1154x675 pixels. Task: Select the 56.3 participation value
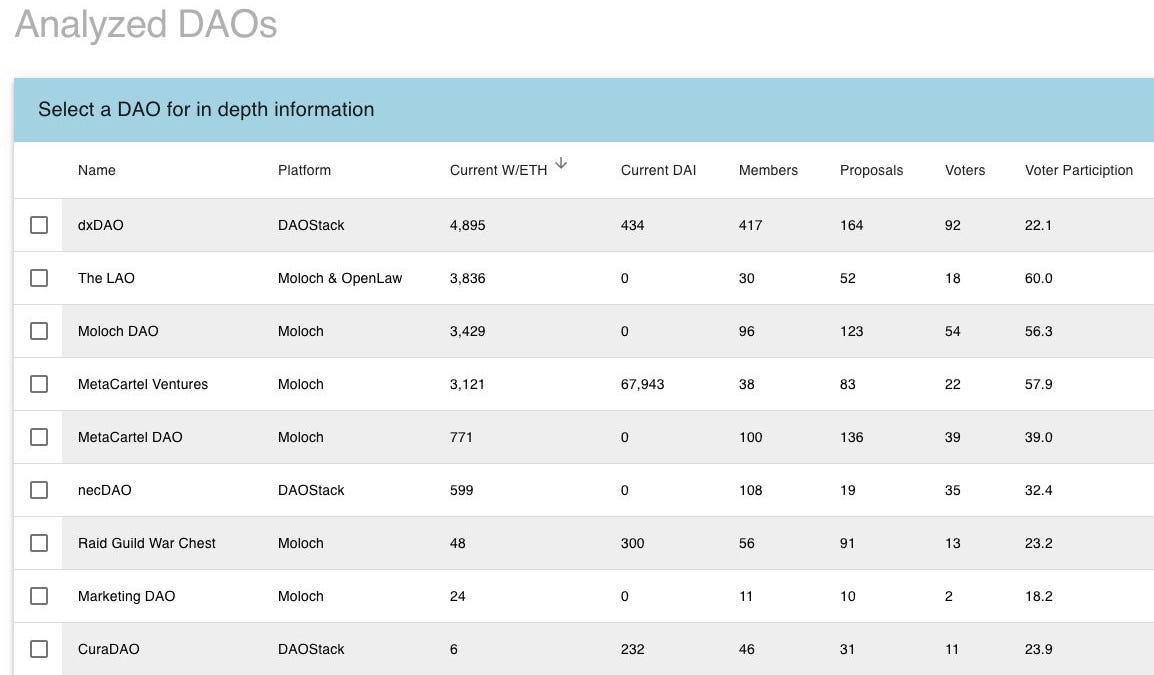coord(1038,331)
